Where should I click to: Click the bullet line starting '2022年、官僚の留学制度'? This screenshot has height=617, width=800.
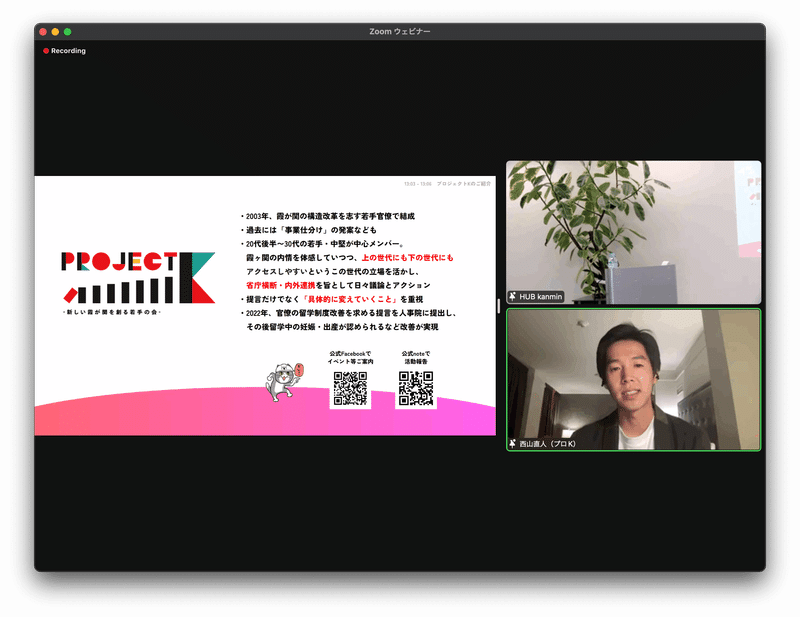348,313
